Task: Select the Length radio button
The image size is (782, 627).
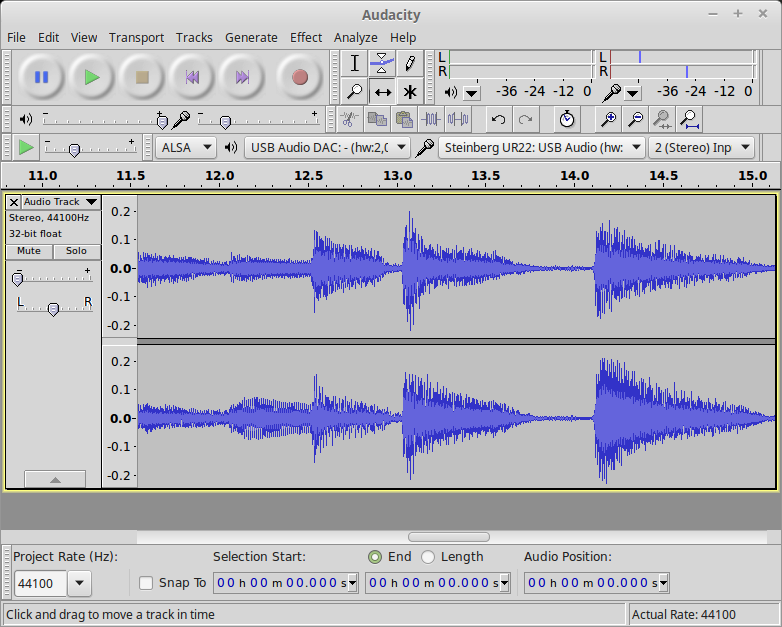Action: click(428, 557)
